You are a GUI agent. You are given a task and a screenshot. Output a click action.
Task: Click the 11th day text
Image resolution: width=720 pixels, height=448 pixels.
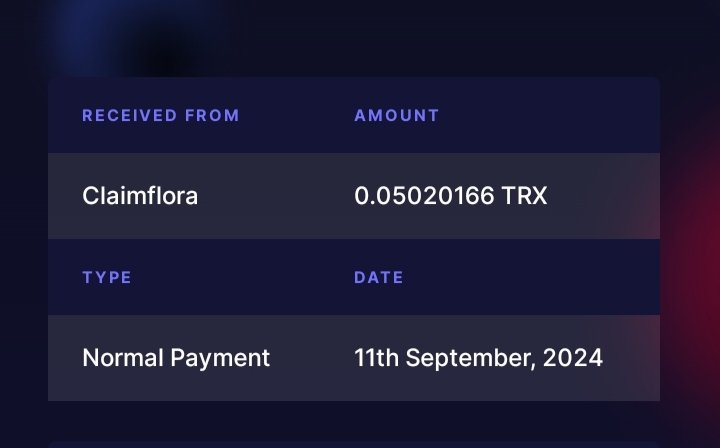(373, 358)
